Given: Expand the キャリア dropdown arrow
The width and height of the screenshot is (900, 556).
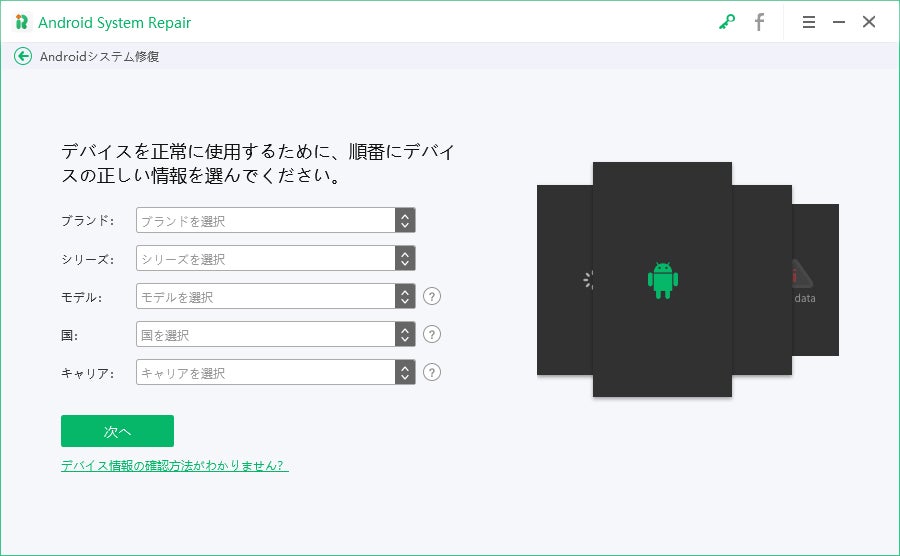Looking at the screenshot, I should pos(405,372).
